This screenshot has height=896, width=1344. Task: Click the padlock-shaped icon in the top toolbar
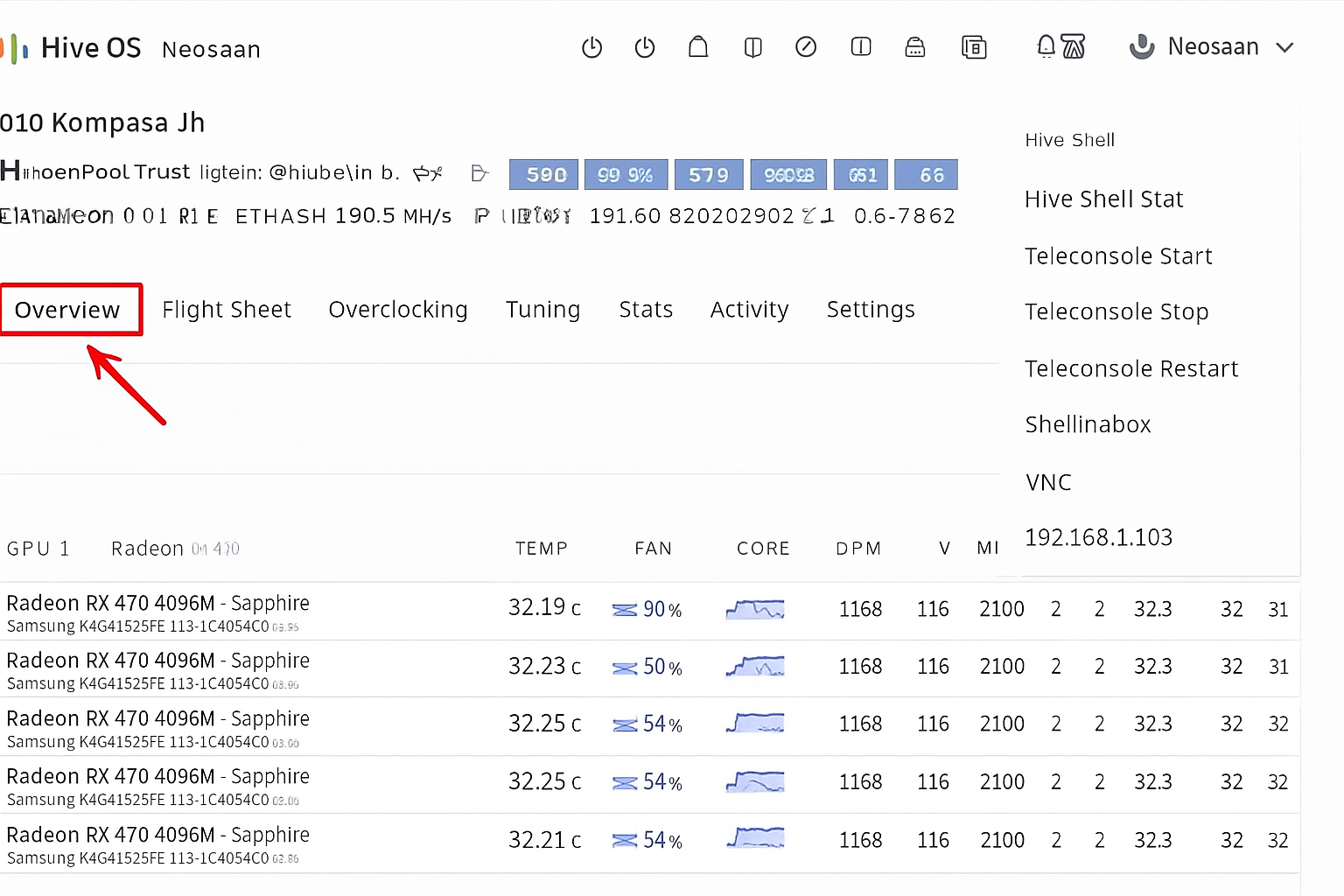pos(915,47)
